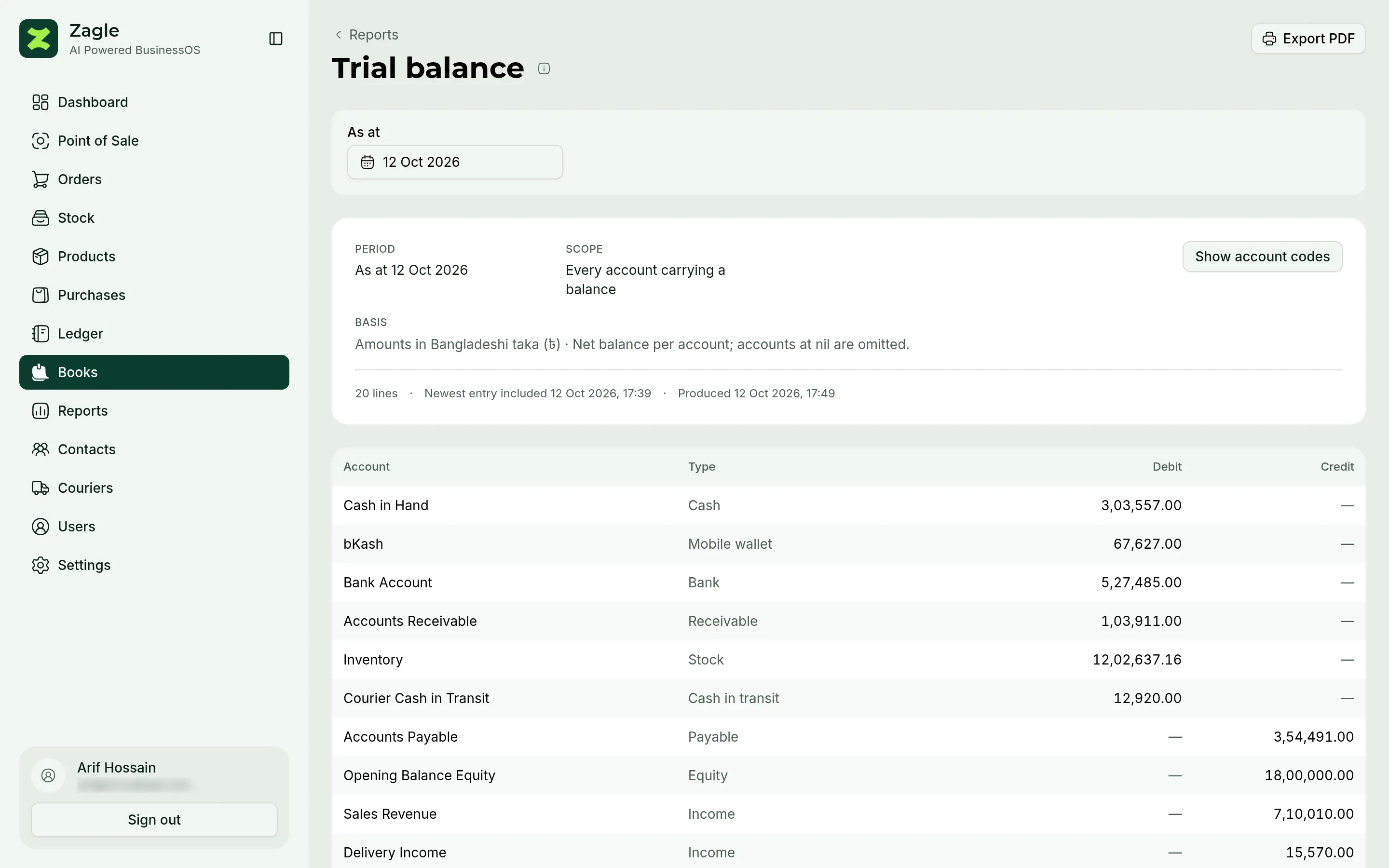Viewport: 1389px width, 868px height.
Task: Click the Reports chart icon
Action: (x=40, y=410)
